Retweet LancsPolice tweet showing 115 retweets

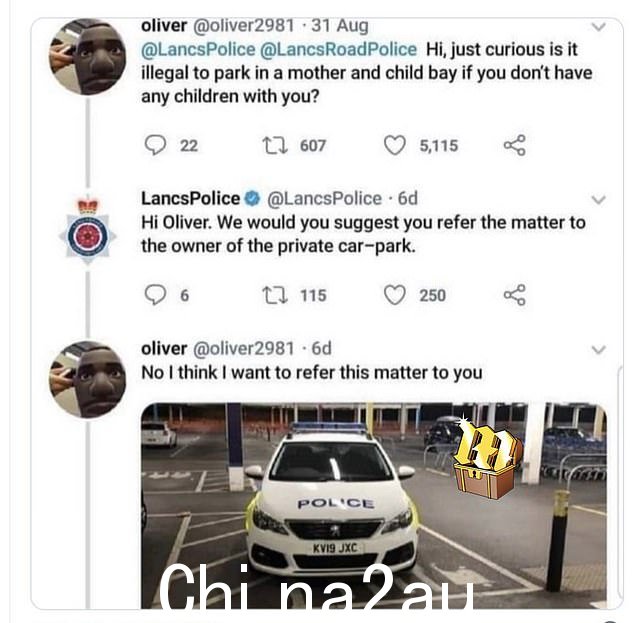[275, 295]
